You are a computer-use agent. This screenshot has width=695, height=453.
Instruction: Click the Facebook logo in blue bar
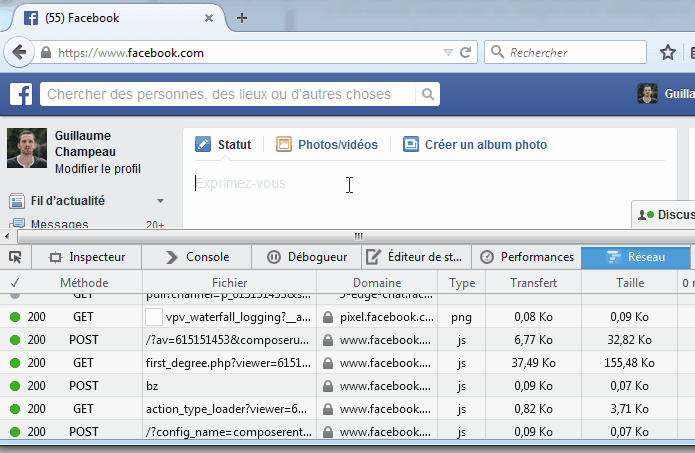(21, 94)
